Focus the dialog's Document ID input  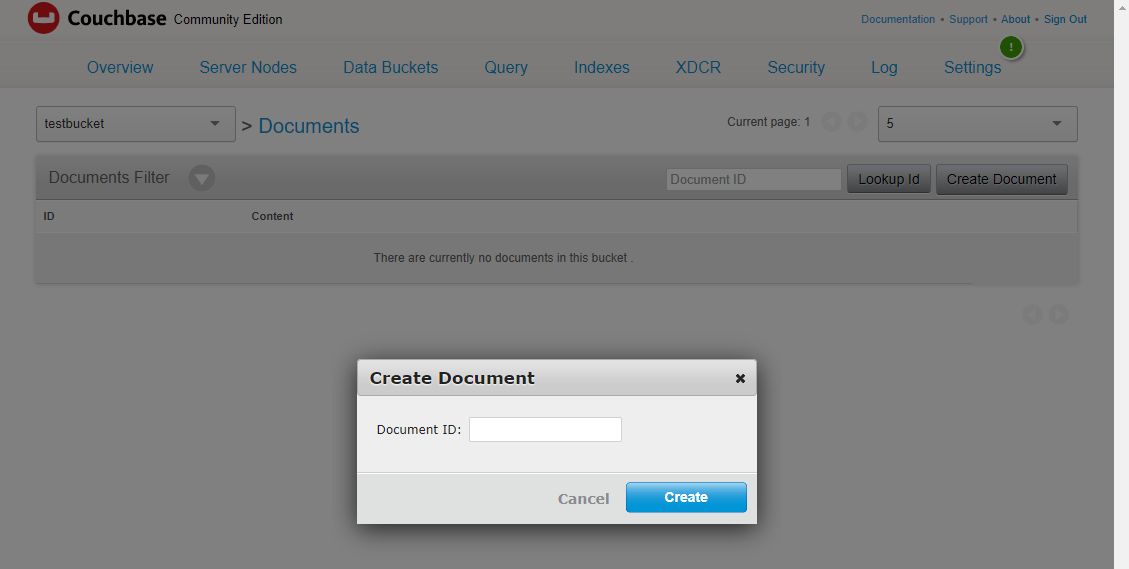click(x=545, y=429)
